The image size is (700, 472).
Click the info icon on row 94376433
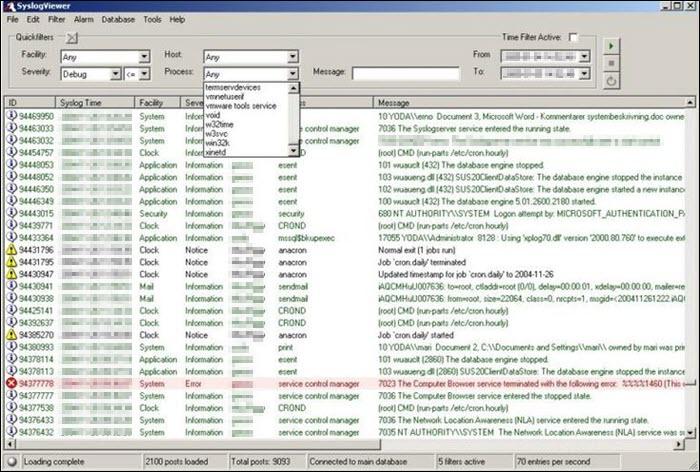pos(11,420)
